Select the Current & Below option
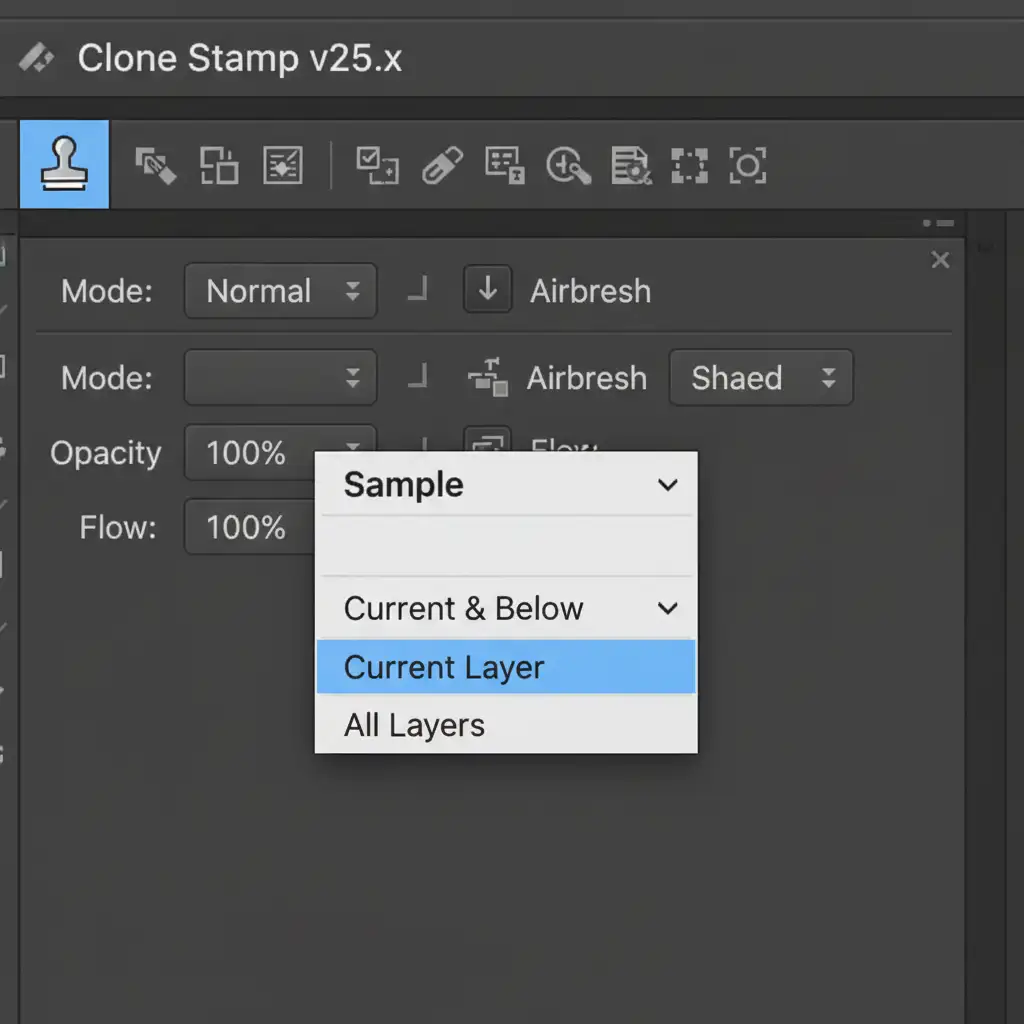The width and height of the screenshot is (1024, 1024). [505, 608]
